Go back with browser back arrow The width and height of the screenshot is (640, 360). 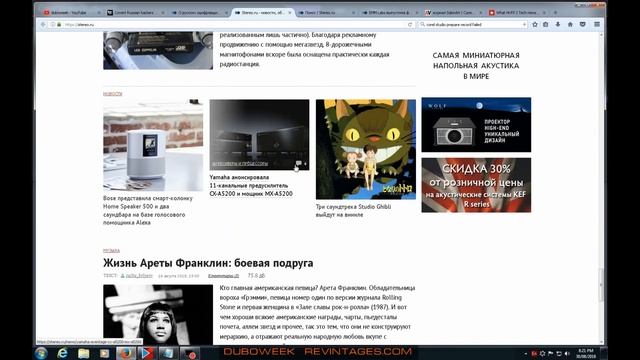(43, 24)
